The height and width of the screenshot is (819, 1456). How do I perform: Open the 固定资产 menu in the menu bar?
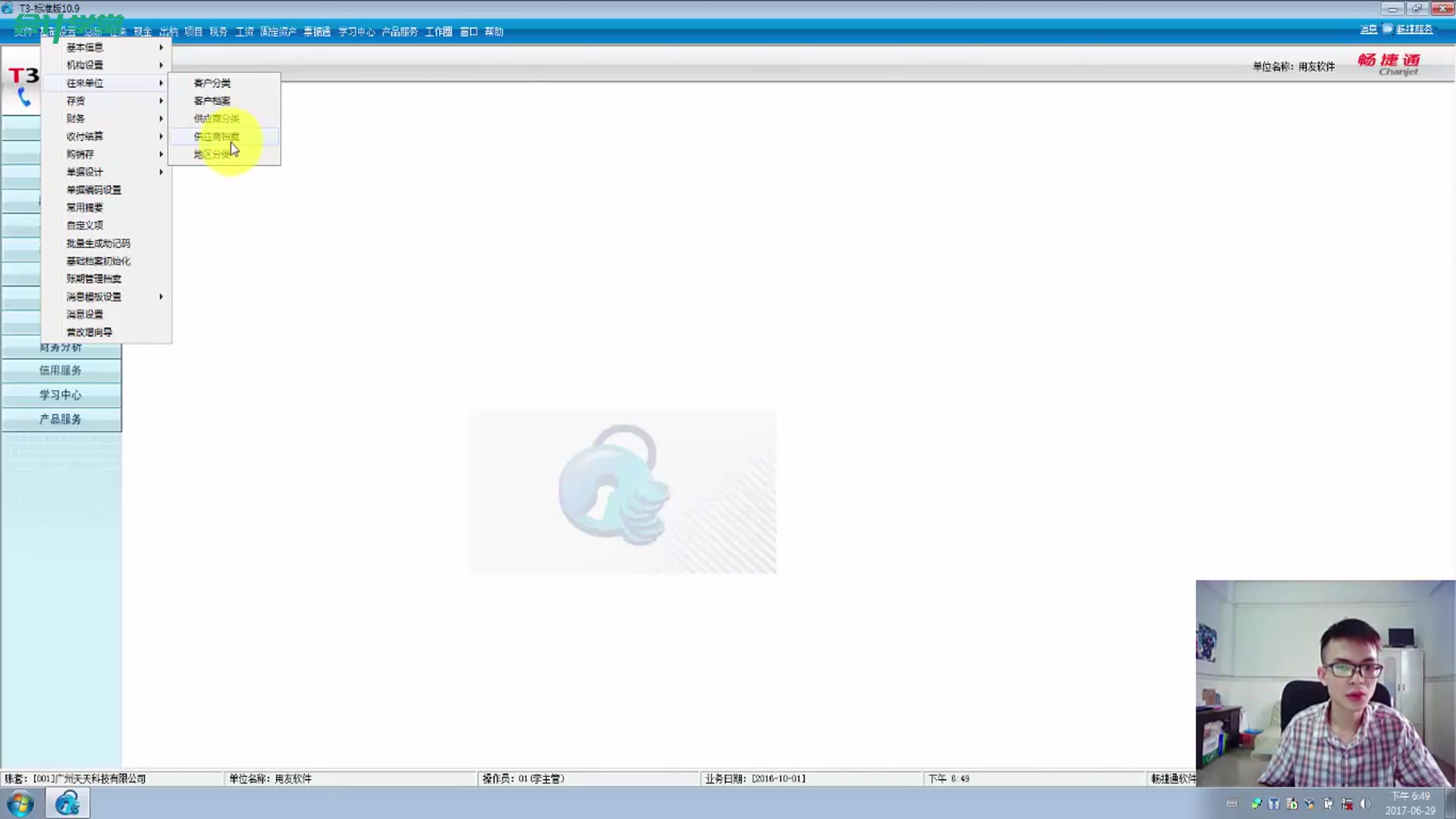pyautogui.click(x=278, y=32)
